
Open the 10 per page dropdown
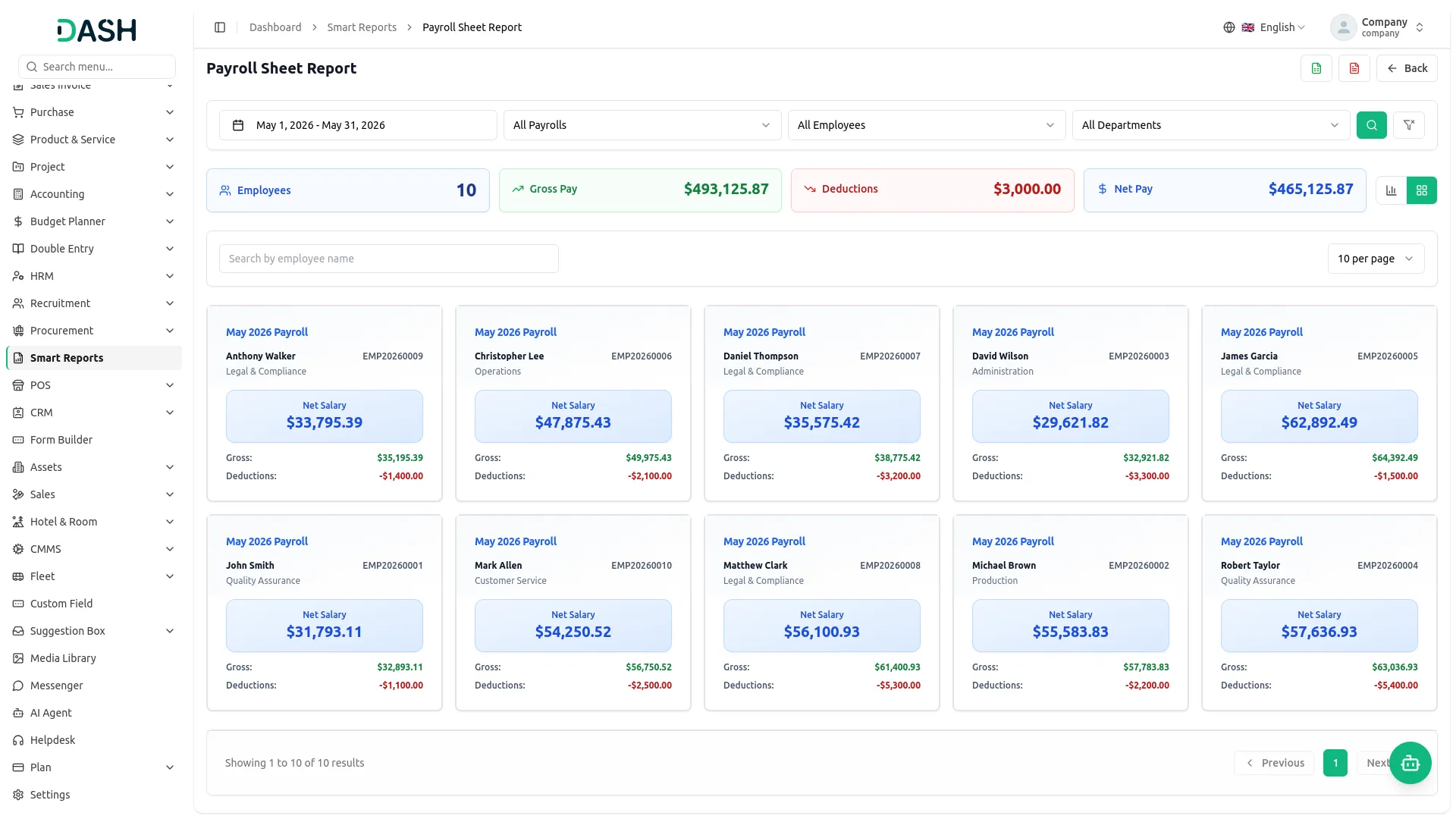[x=1376, y=259]
